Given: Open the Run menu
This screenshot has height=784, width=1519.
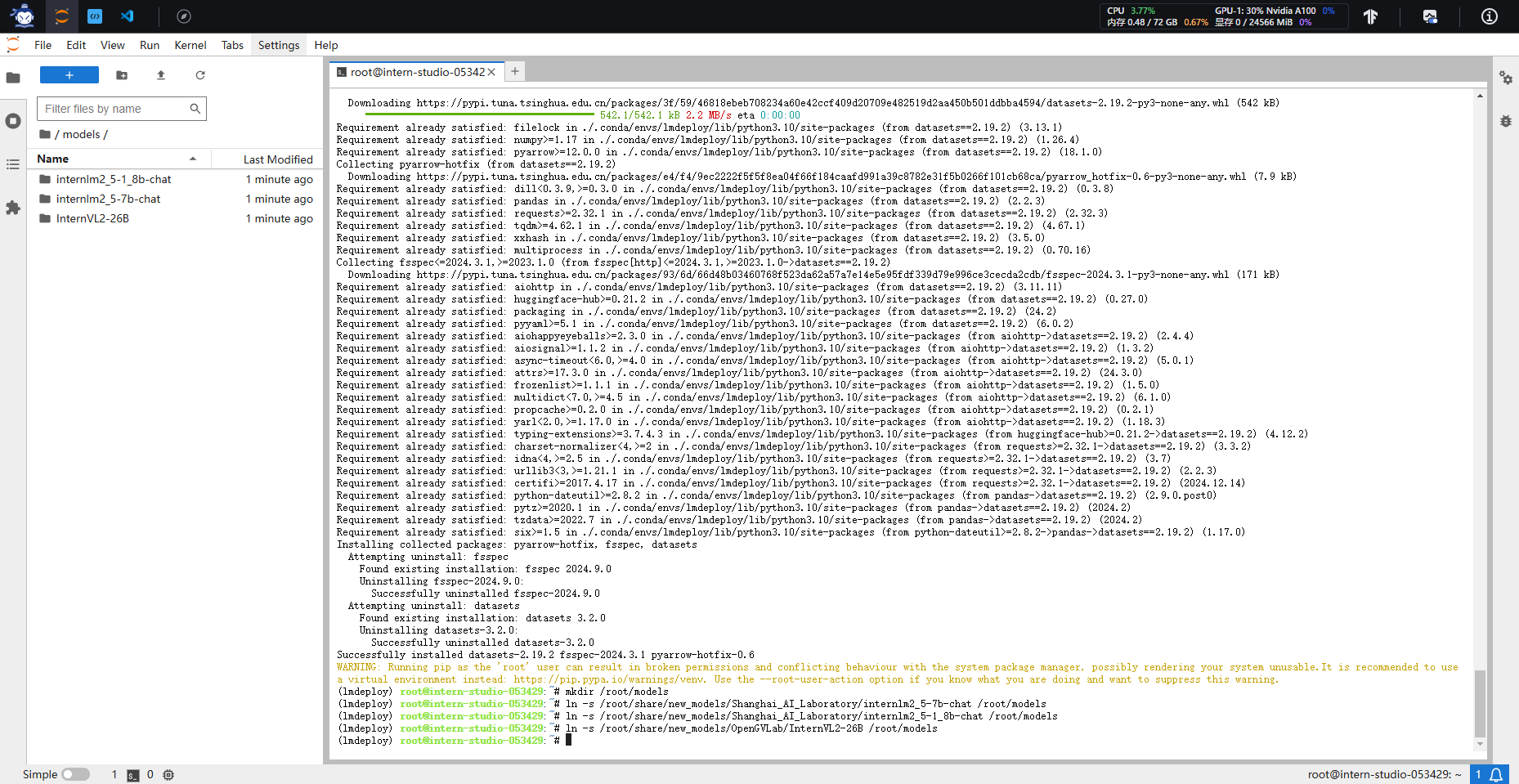Looking at the screenshot, I should click(x=150, y=45).
